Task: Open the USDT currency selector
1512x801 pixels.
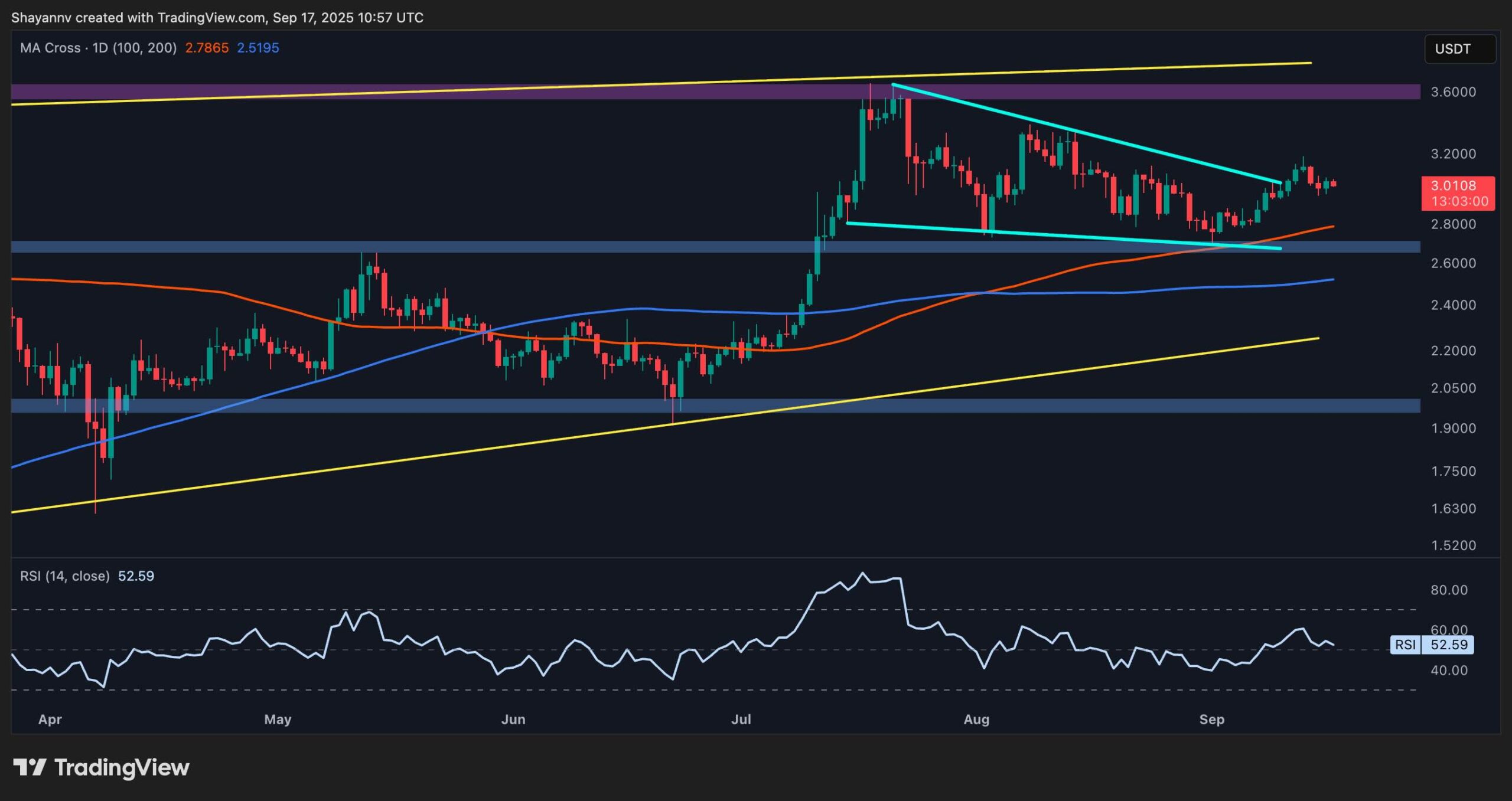Action: tap(1459, 49)
